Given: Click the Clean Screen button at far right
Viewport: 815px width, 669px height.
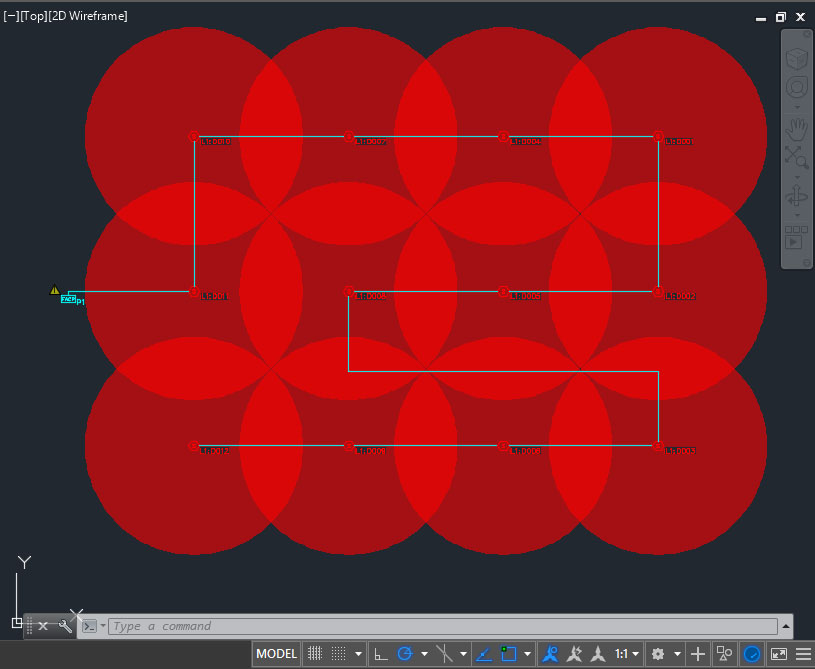Looking at the screenshot, I should (776, 653).
